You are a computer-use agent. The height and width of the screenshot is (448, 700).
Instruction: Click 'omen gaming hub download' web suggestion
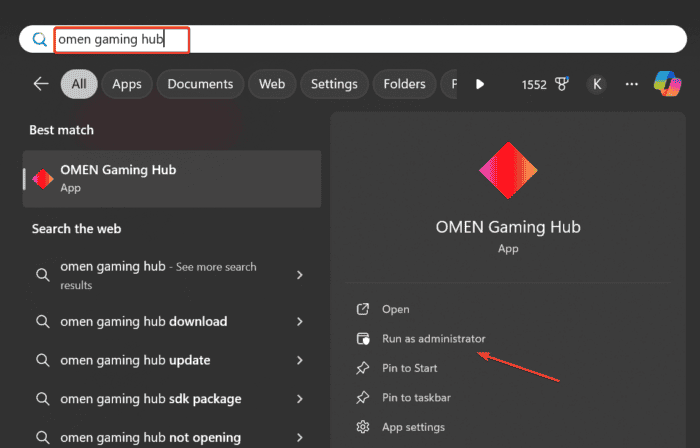coord(144,321)
